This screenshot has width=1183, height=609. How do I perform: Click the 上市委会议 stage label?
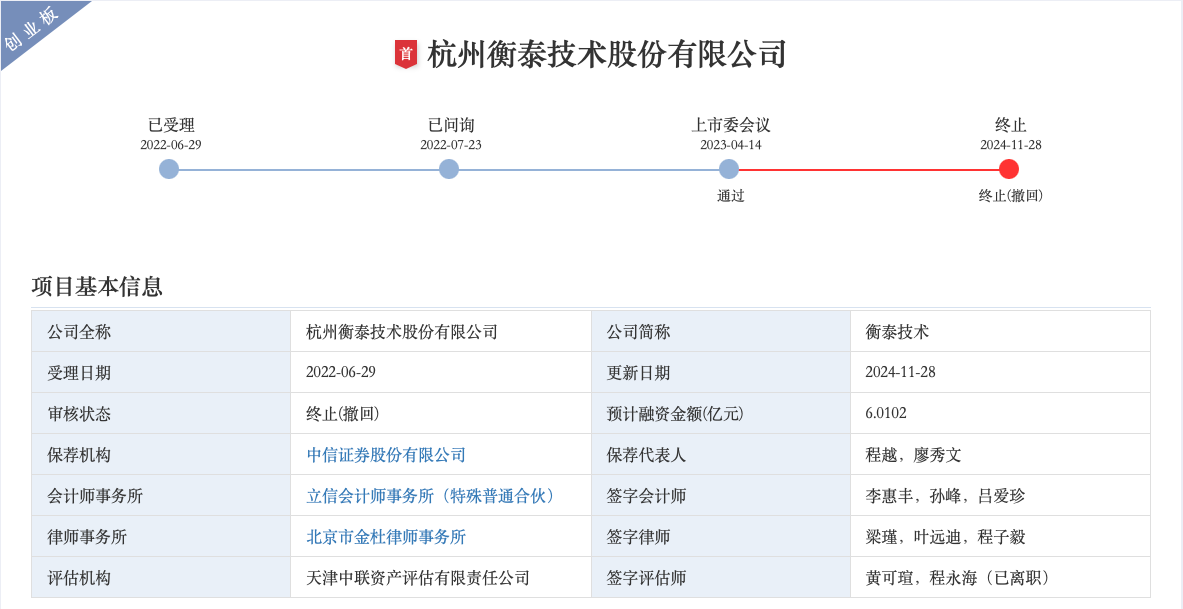click(731, 125)
